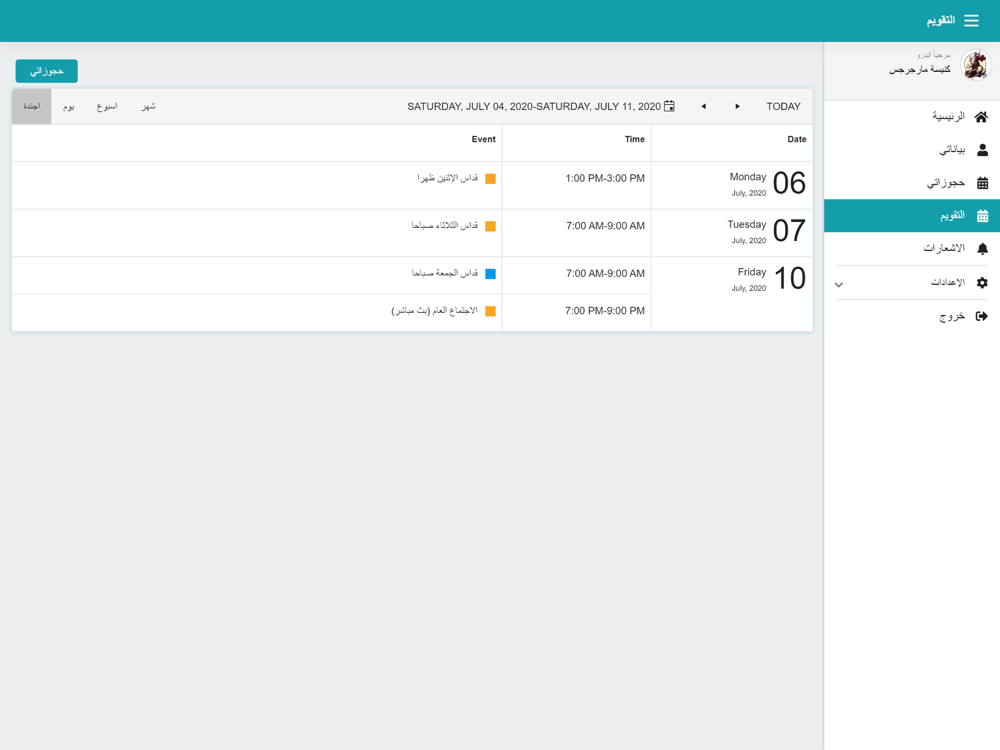
Task: Click the bell notifications icon
Action: 982,249
